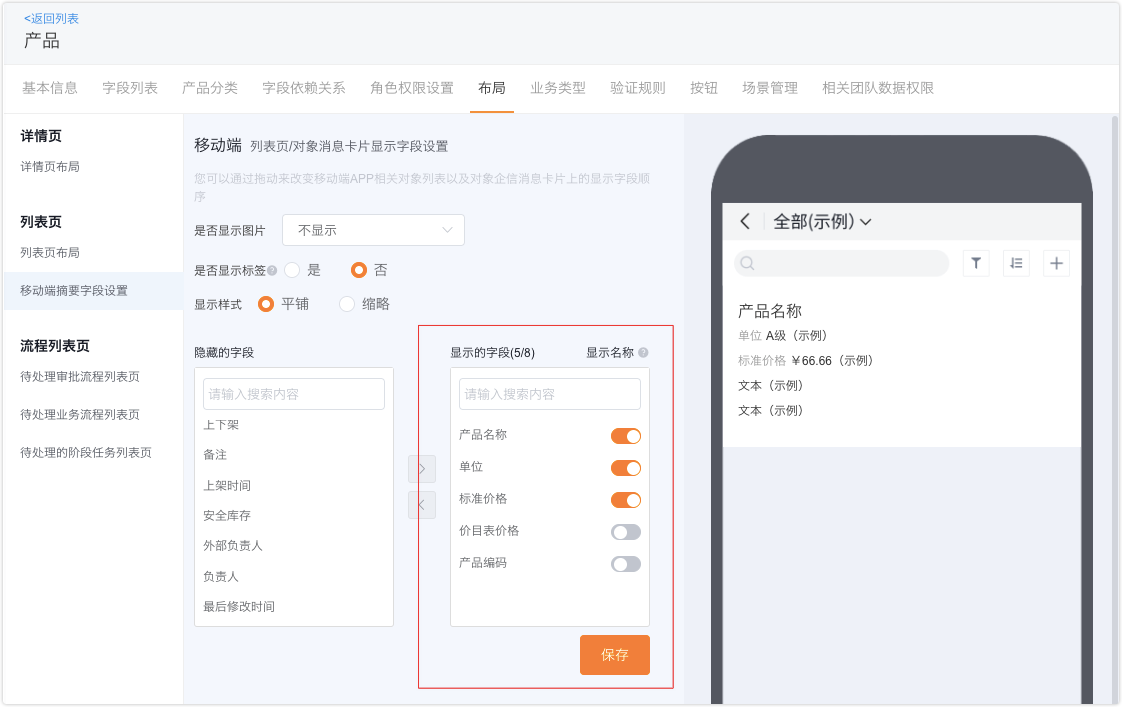
Task: Select 上下架 in hidden fields
Action: coord(221,425)
